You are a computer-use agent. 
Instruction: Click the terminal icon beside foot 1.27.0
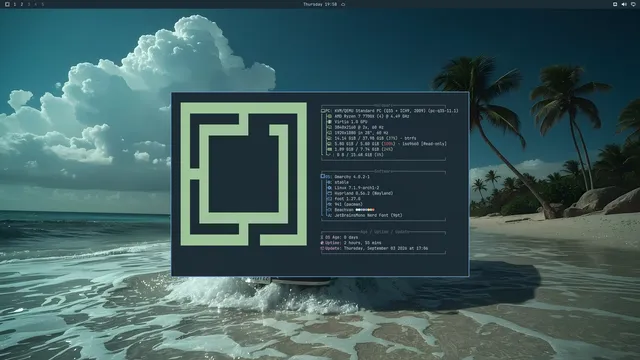pyautogui.click(x=329, y=199)
